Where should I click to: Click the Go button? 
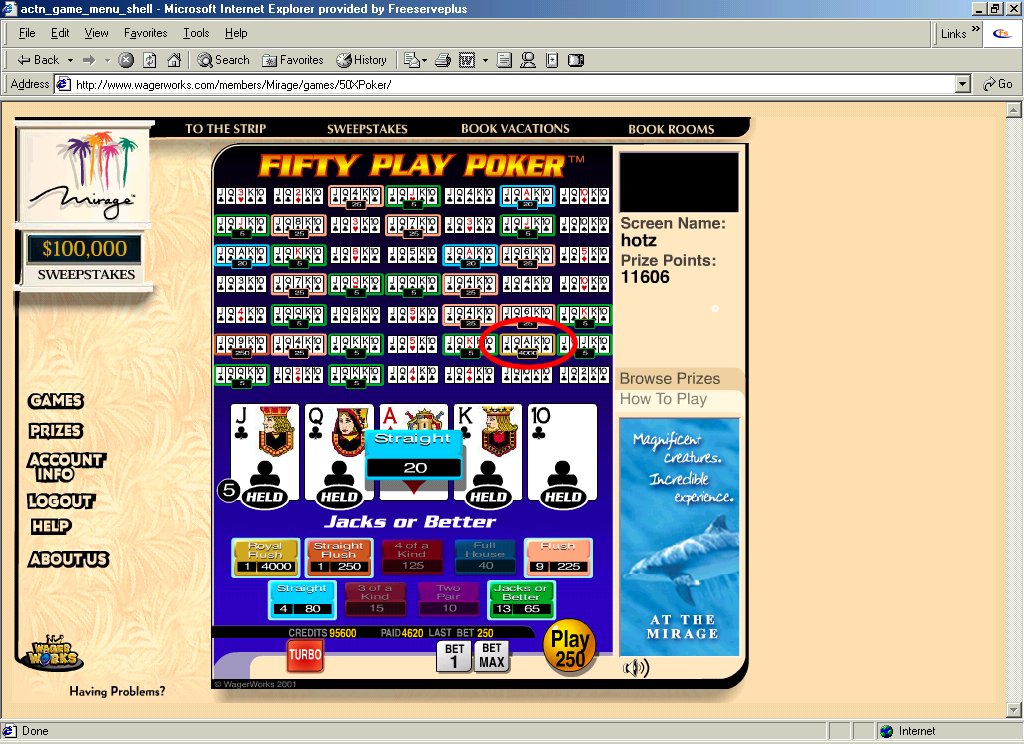click(x=998, y=84)
